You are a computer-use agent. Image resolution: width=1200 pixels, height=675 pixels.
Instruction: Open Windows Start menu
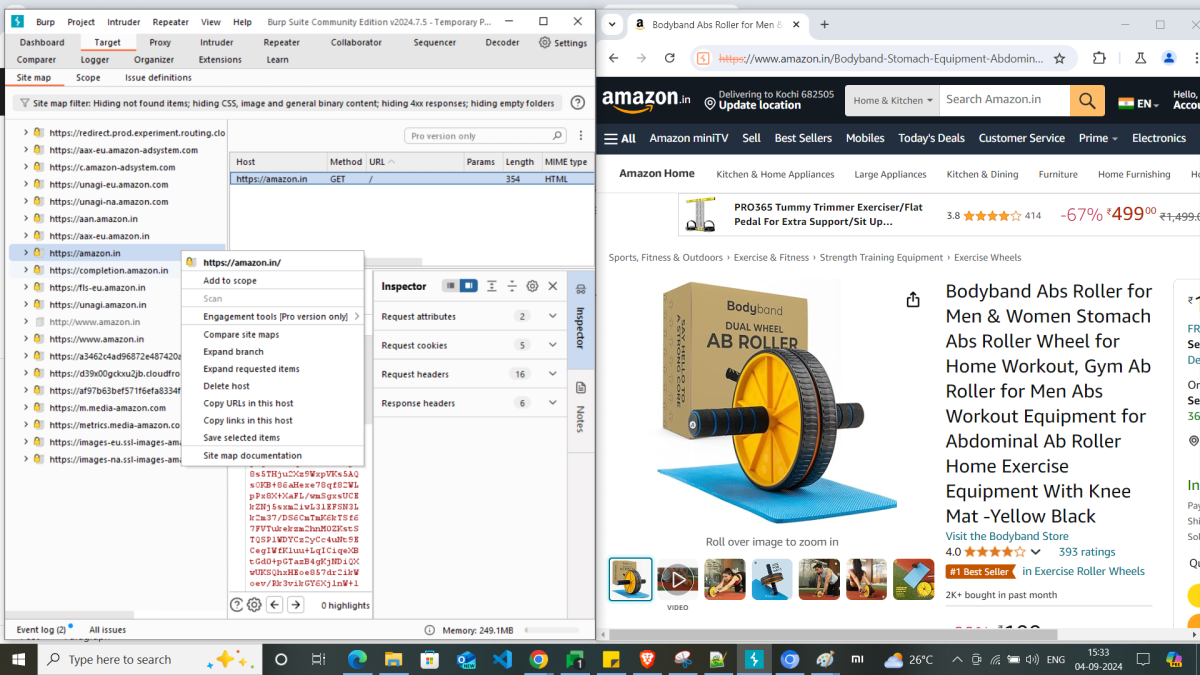coord(19,660)
